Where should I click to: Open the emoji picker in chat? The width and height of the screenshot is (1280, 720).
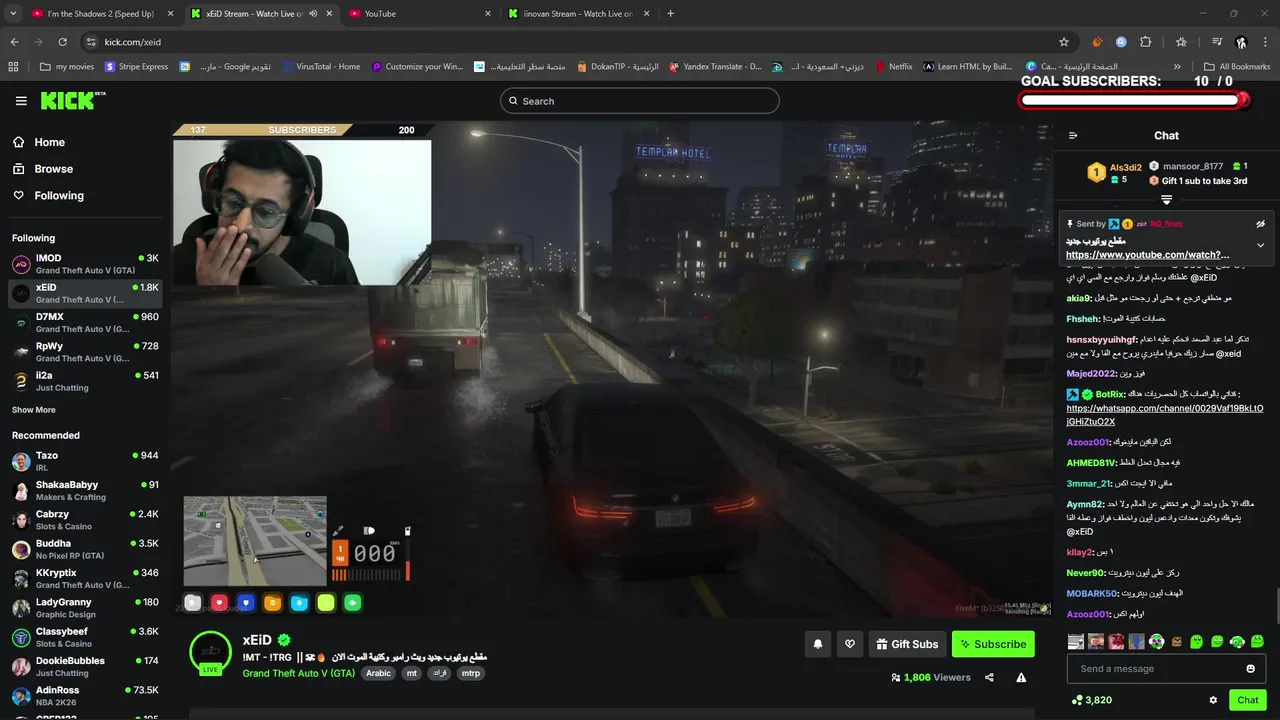1250,669
